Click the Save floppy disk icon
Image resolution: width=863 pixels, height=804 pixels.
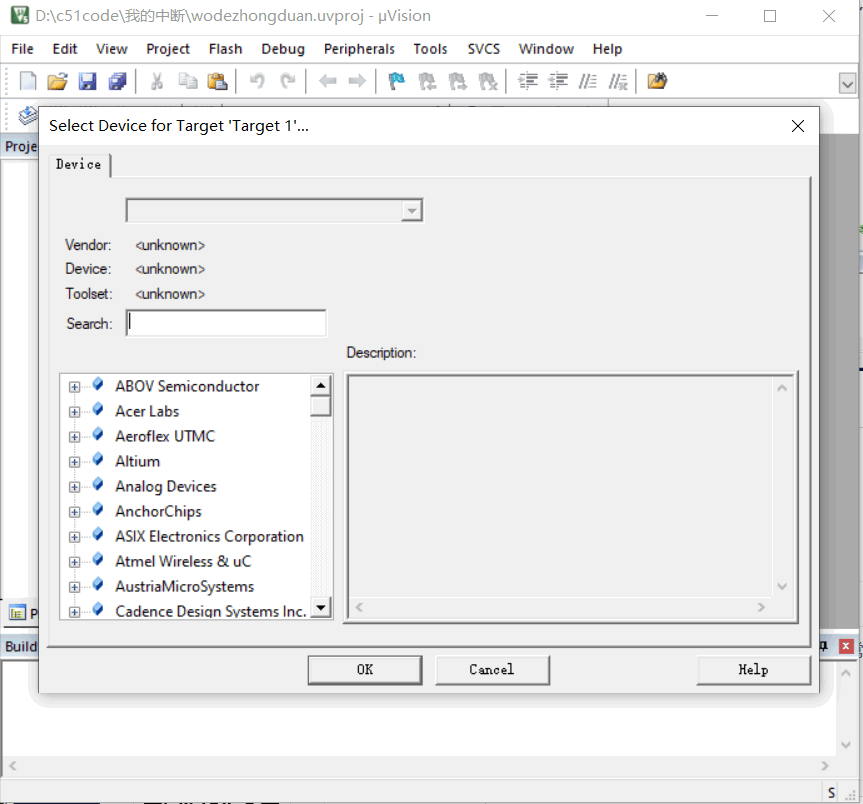[x=88, y=81]
